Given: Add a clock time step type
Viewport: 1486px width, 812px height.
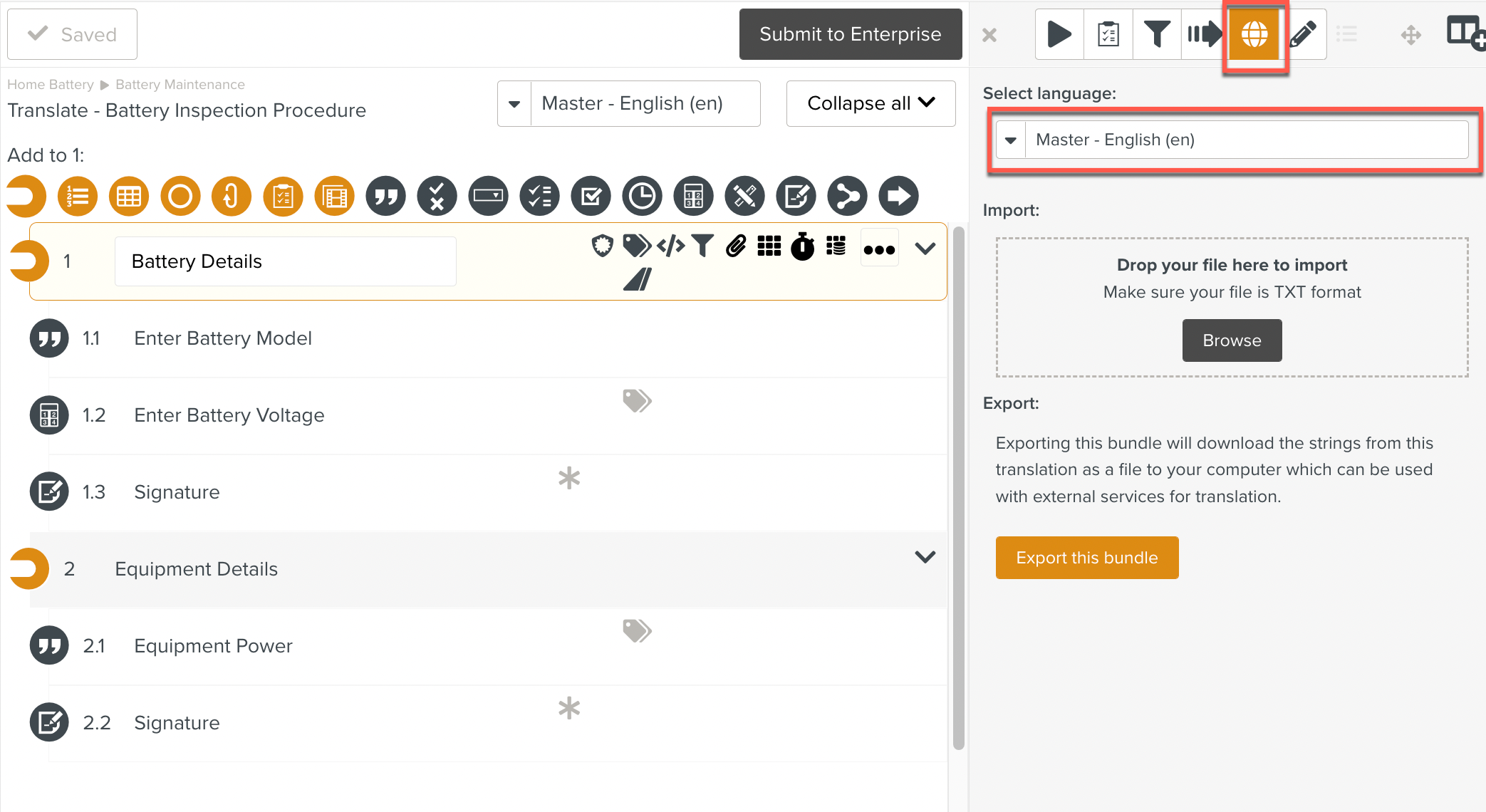Looking at the screenshot, I should point(642,196).
